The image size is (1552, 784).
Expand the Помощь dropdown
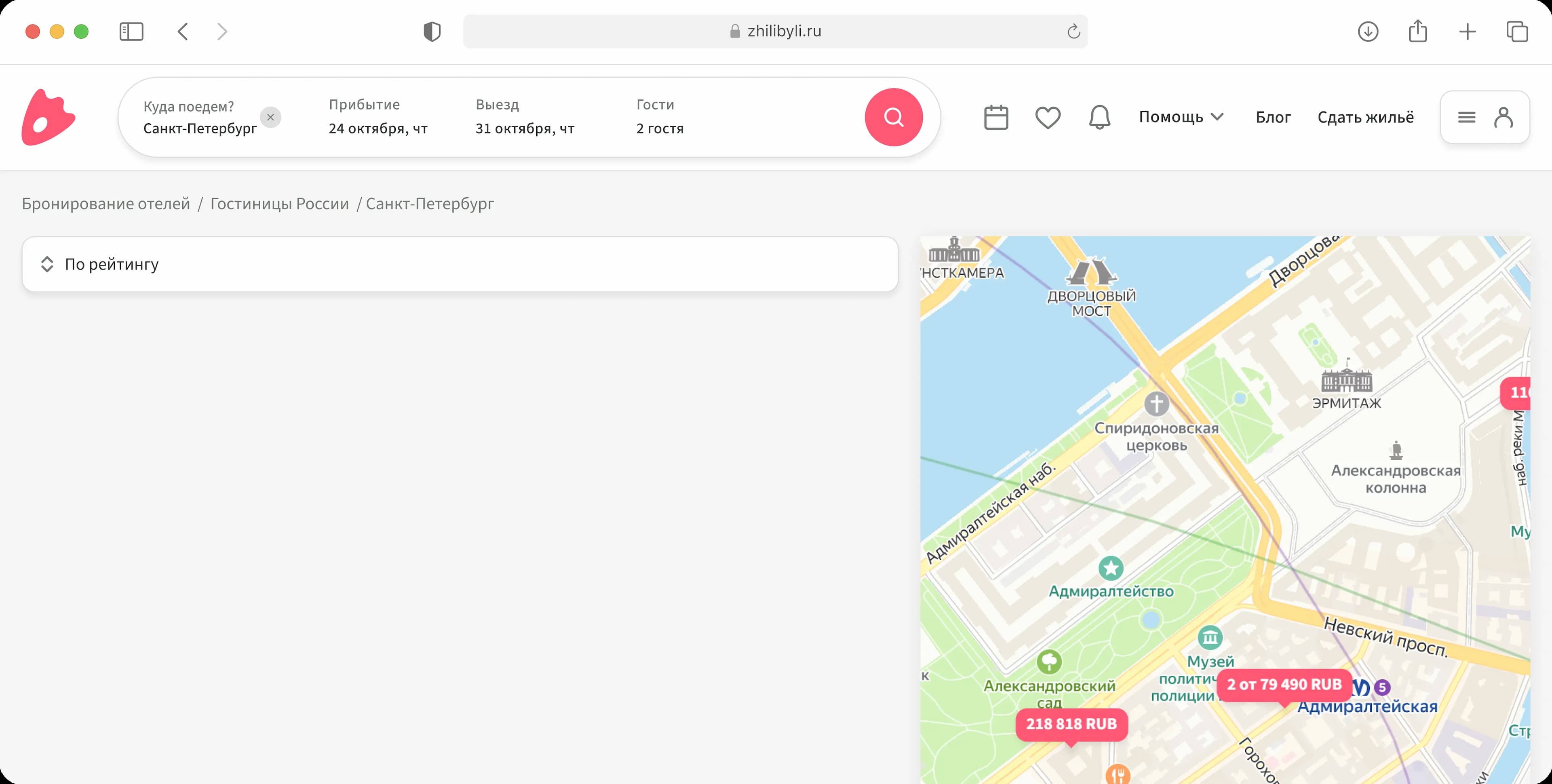(x=1180, y=117)
